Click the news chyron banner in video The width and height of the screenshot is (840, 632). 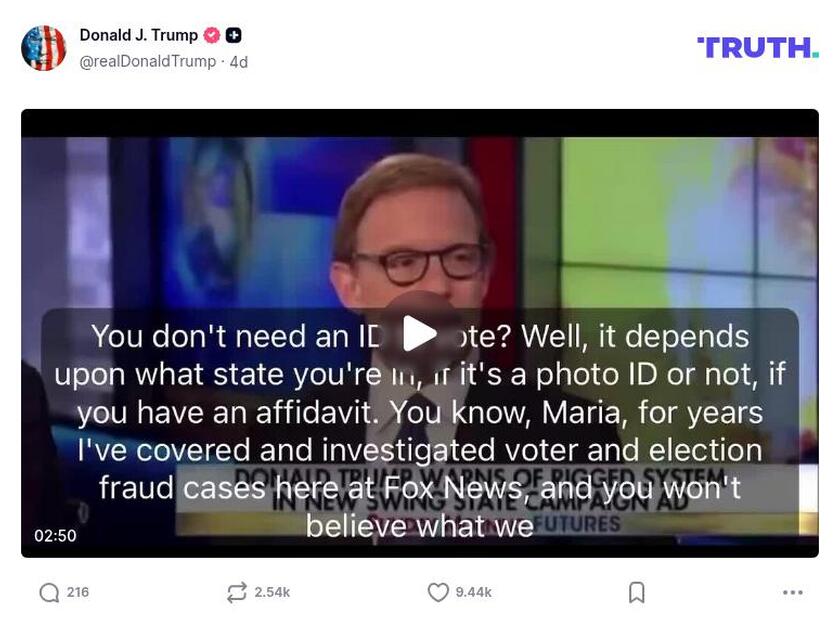[x=496, y=499]
